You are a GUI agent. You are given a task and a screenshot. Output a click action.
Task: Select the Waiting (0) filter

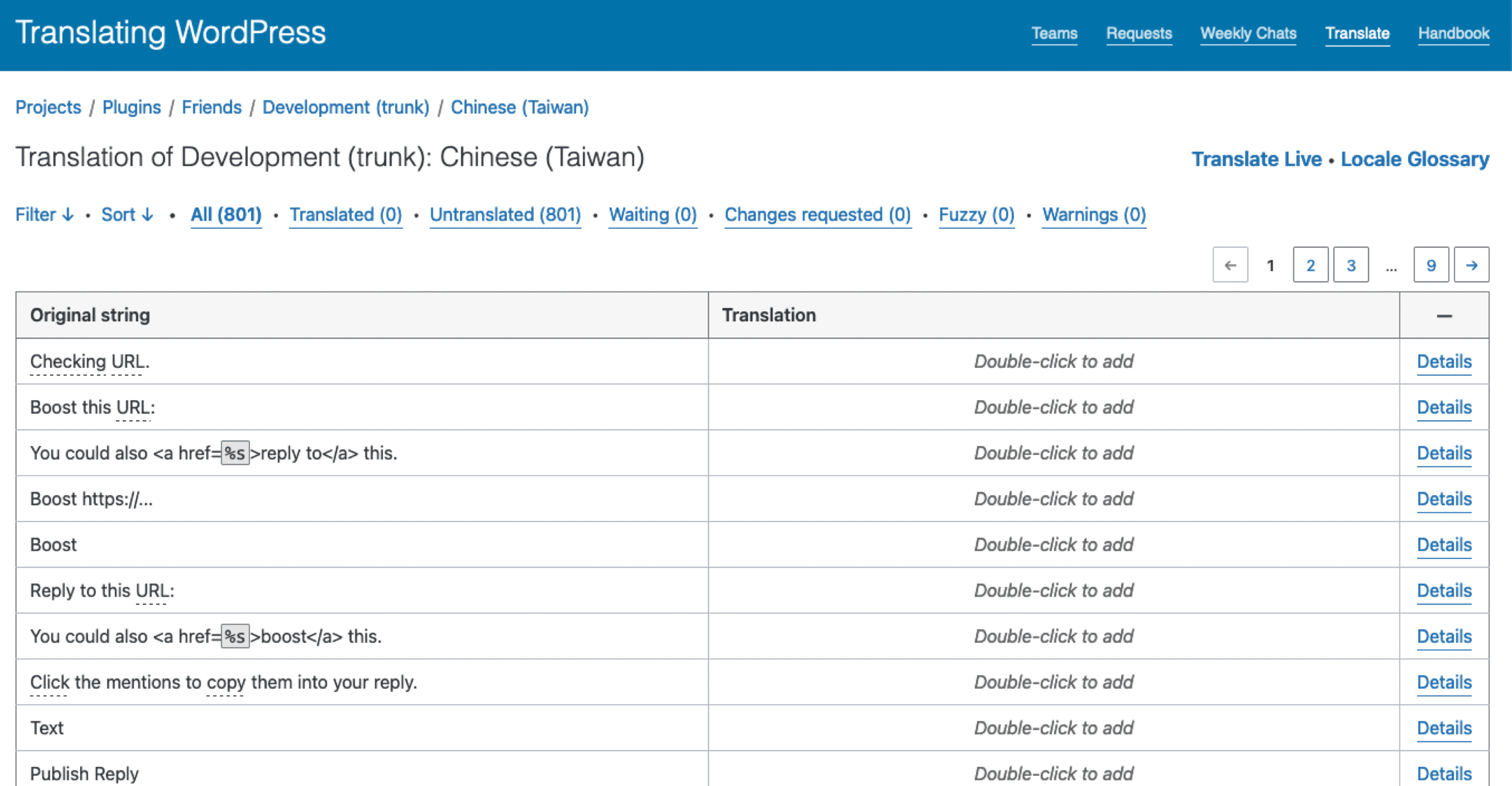pyautogui.click(x=653, y=215)
